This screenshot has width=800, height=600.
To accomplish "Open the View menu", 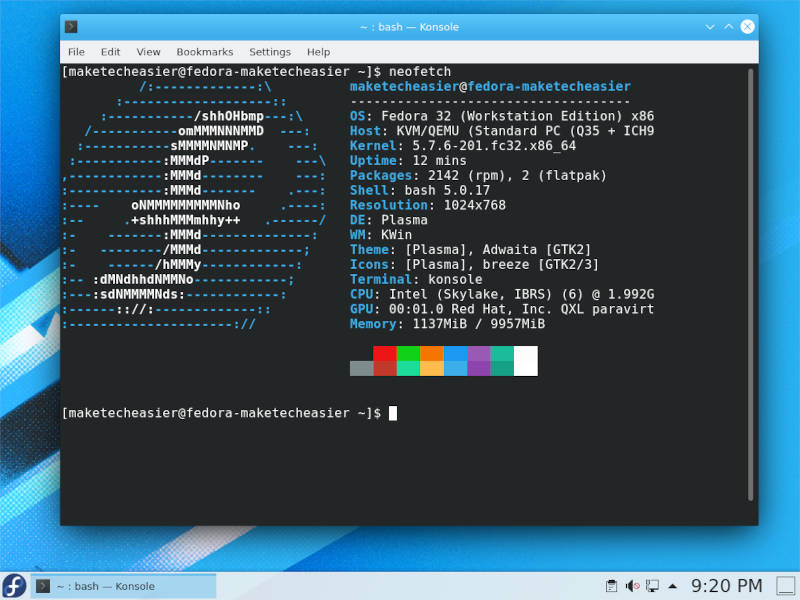I will tap(148, 51).
